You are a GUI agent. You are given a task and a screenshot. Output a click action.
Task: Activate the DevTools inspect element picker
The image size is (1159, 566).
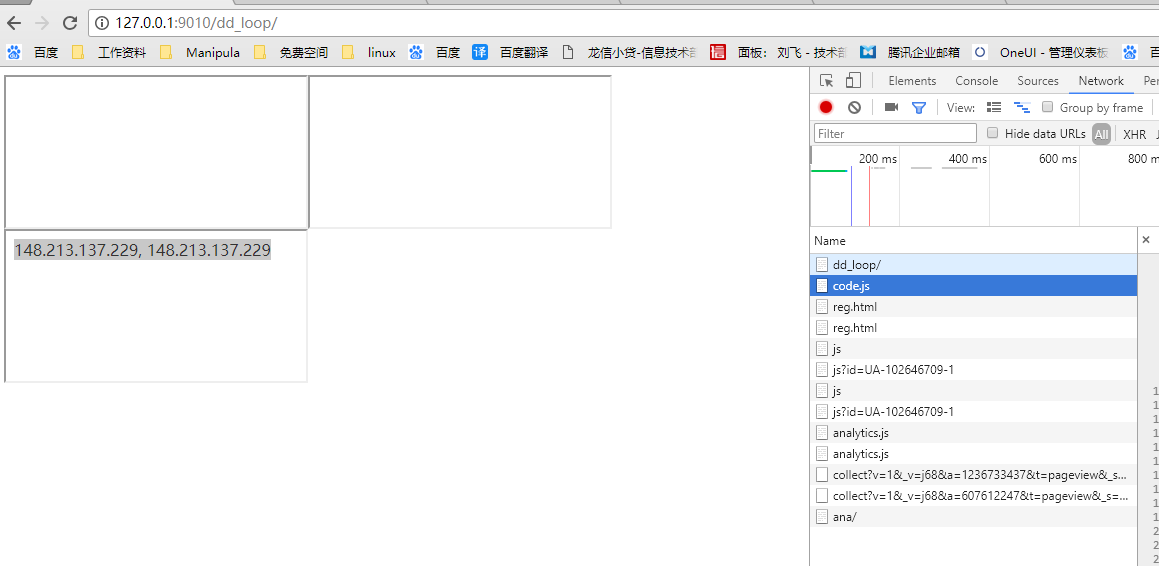click(x=827, y=81)
